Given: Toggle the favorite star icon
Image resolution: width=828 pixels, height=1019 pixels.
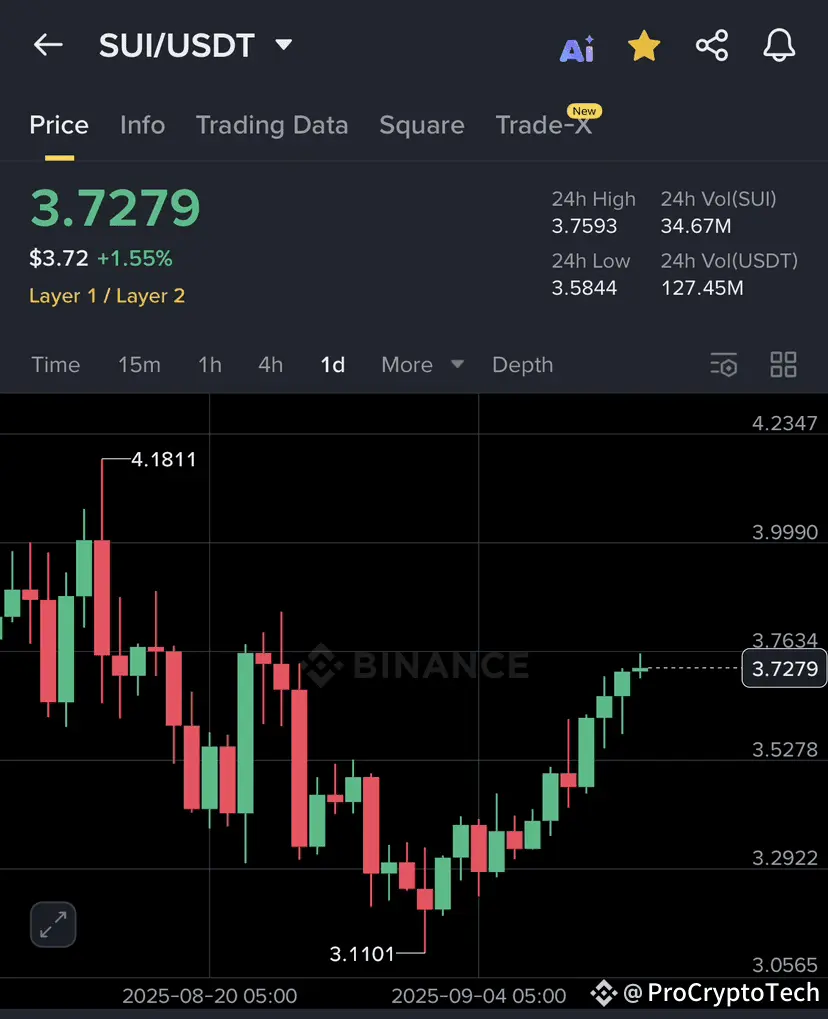Looking at the screenshot, I should [644, 45].
